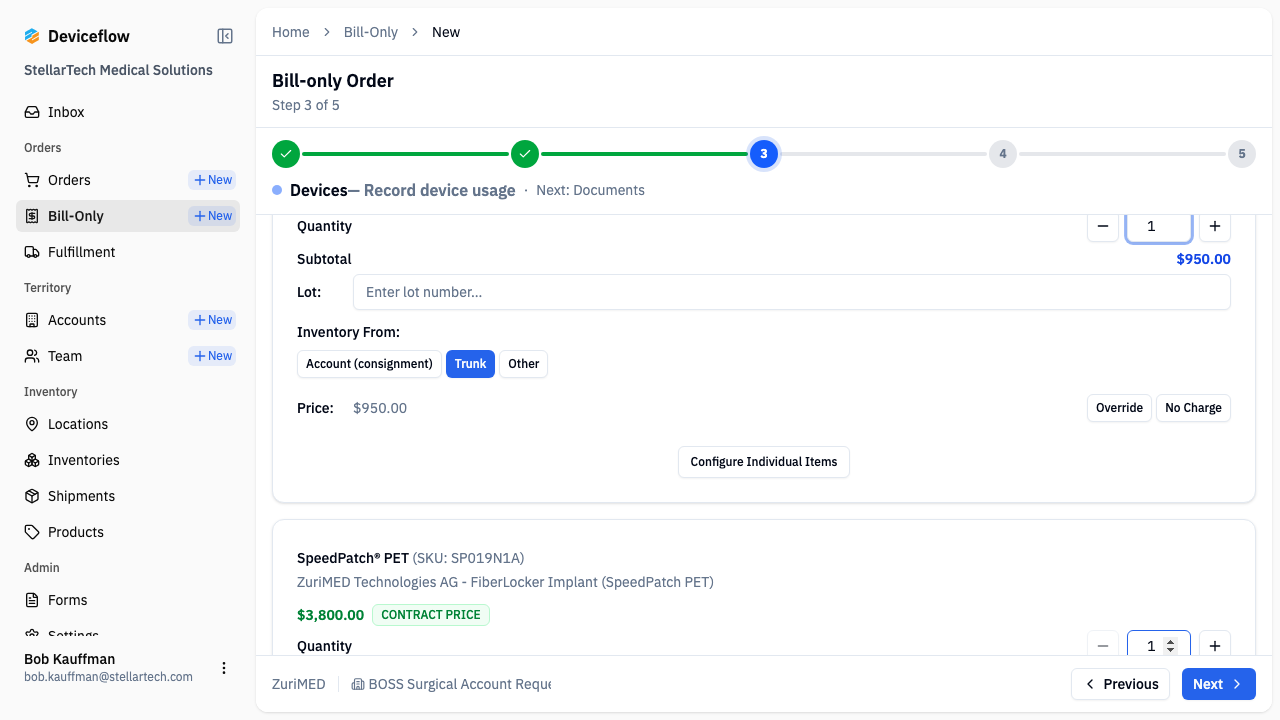
Task: Click the SpeedPatch PET quantity field
Action: click(x=1159, y=646)
